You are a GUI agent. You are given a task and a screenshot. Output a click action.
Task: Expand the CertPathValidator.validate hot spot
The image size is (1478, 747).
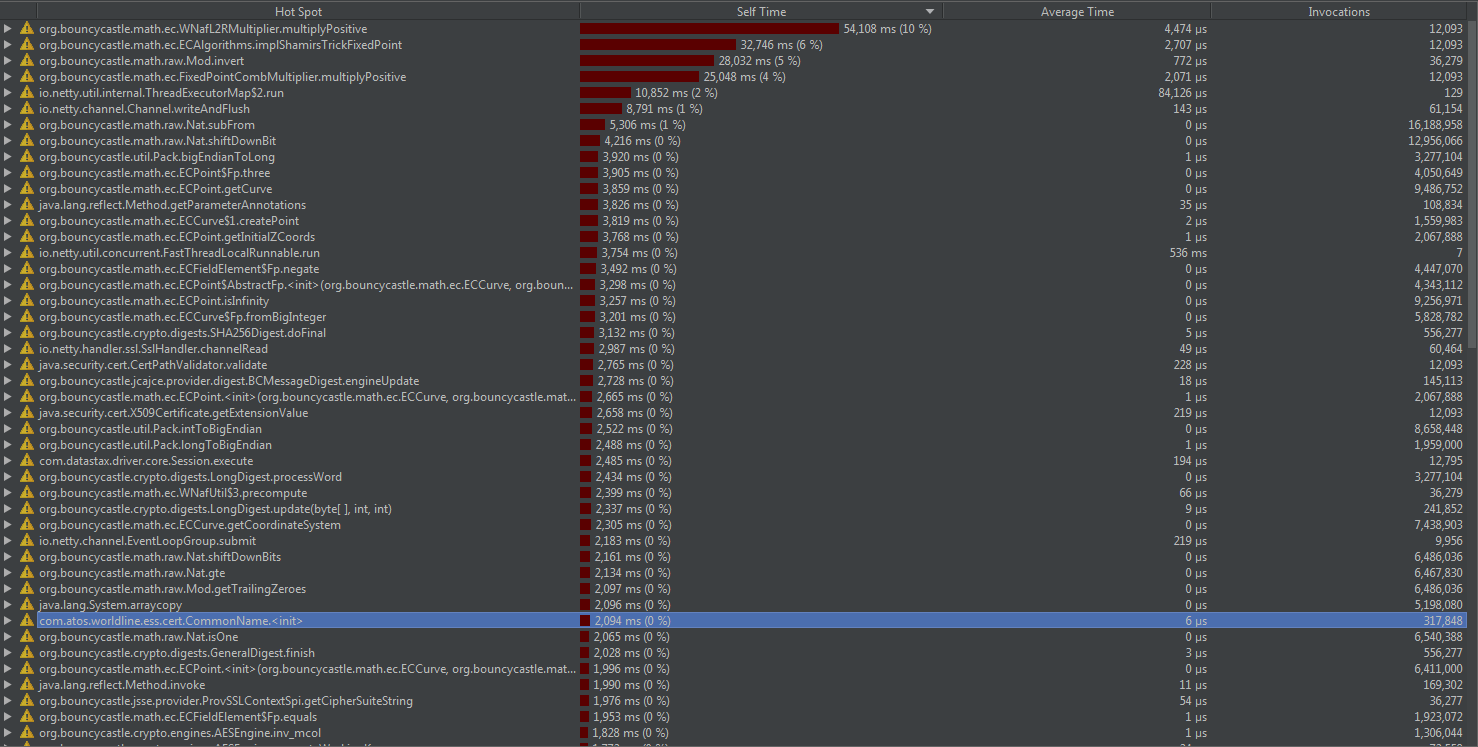pos(8,364)
